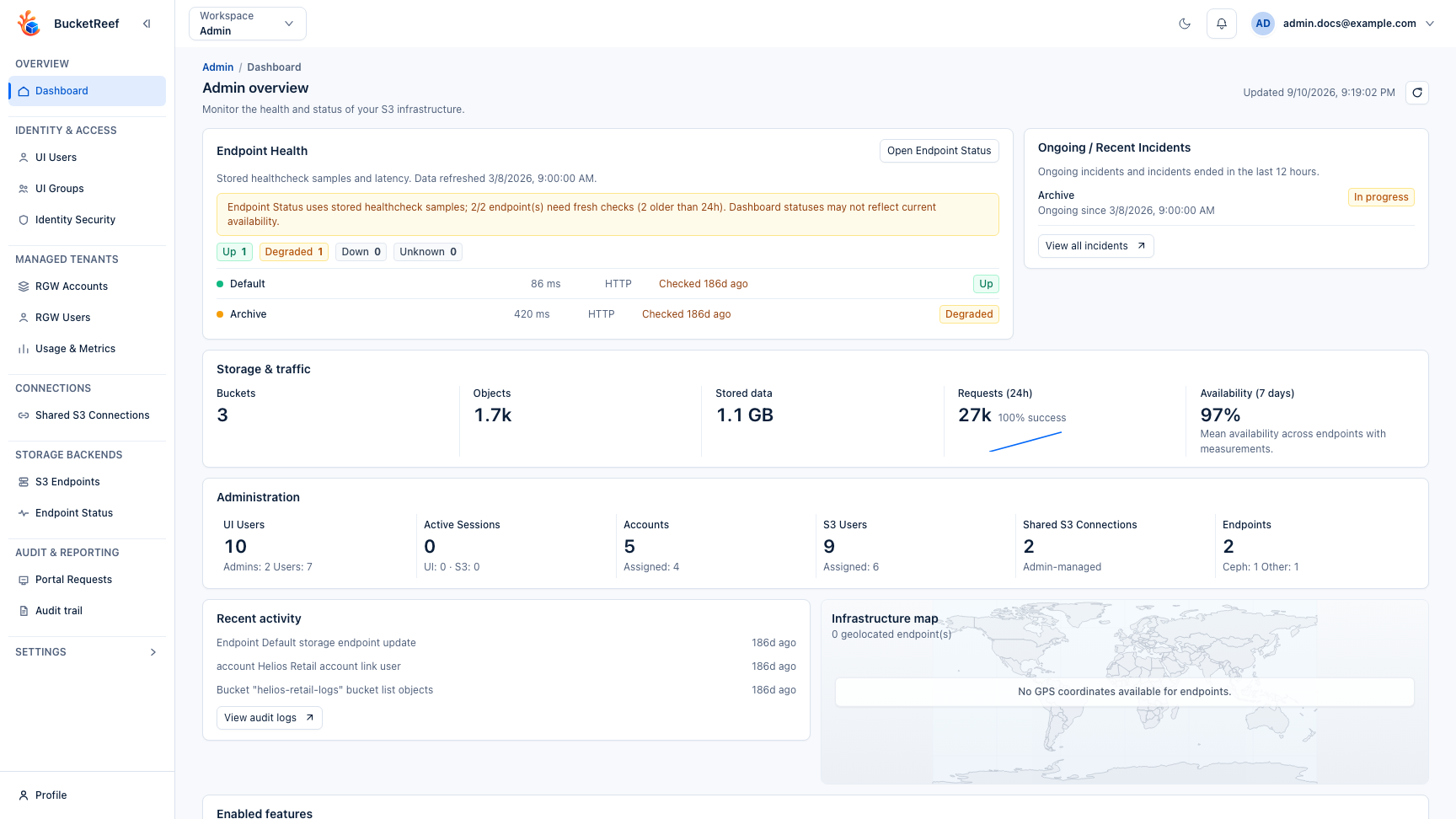1456x819 pixels.
Task: Toggle dark mode with the moon icon
Action: tap(1185, 24)
